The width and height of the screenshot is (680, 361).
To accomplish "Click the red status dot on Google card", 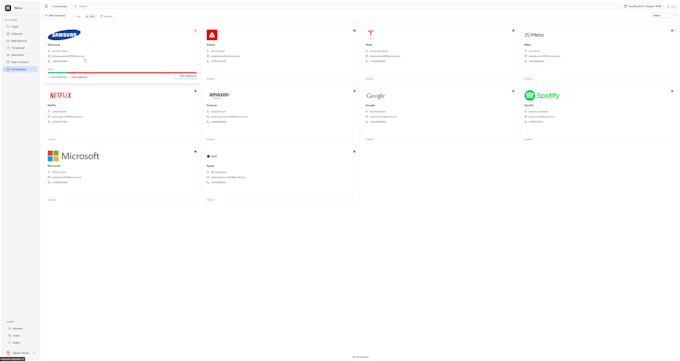I will click(x=513, y=91).
